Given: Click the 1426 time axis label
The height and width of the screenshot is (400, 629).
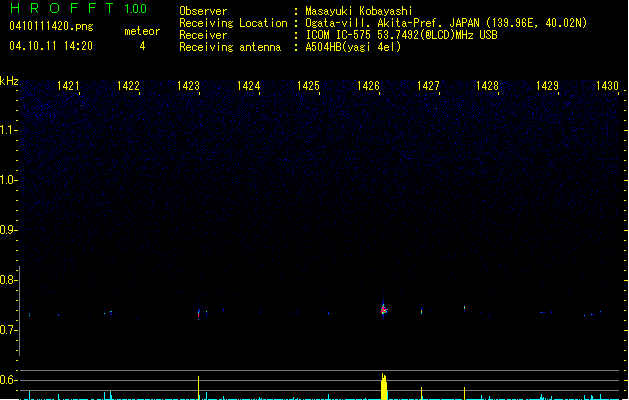Looking at the screenshot, I should (368, 86).
